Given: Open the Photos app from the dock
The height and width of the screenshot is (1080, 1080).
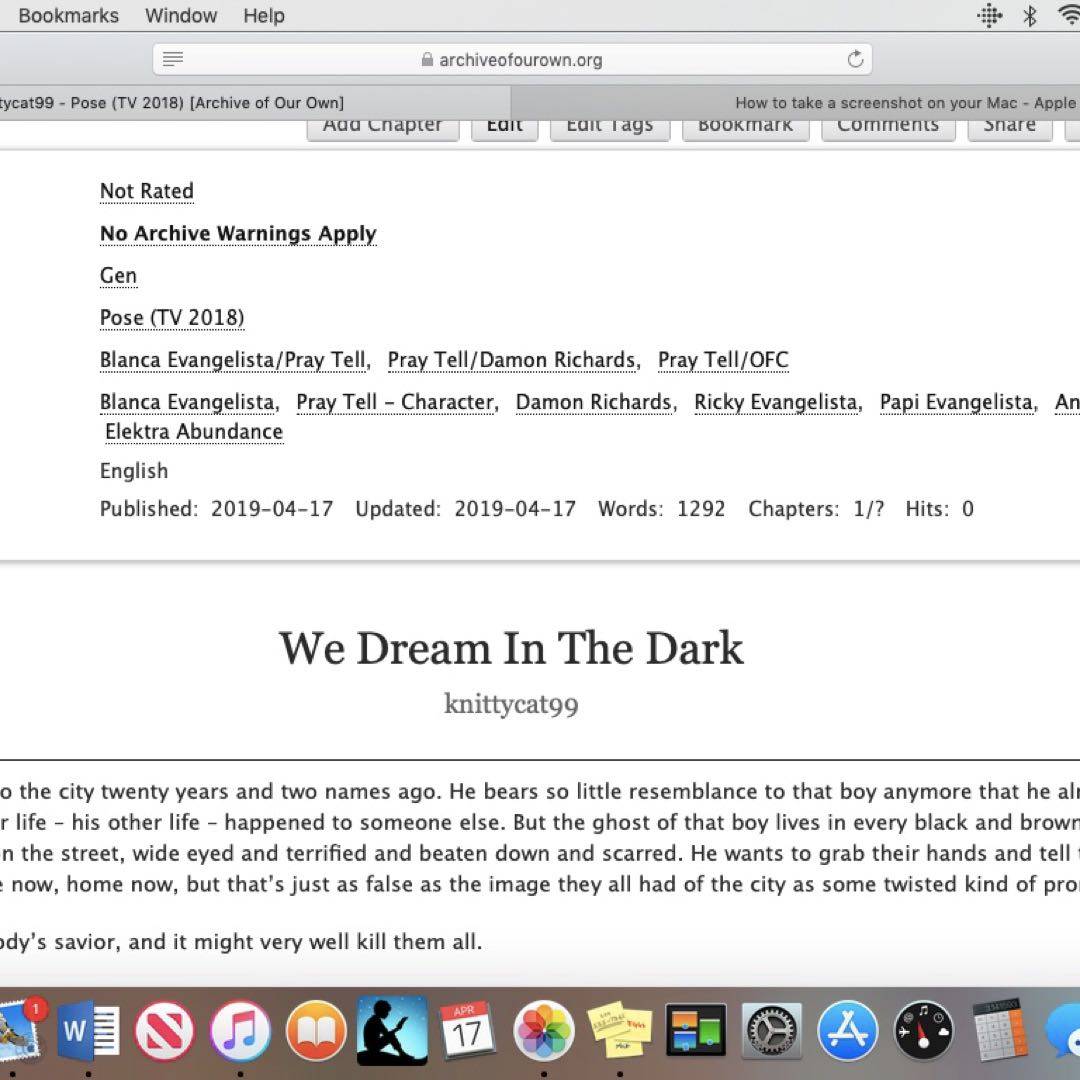Looking at the screenshot, I should [x=543, y=1030].
